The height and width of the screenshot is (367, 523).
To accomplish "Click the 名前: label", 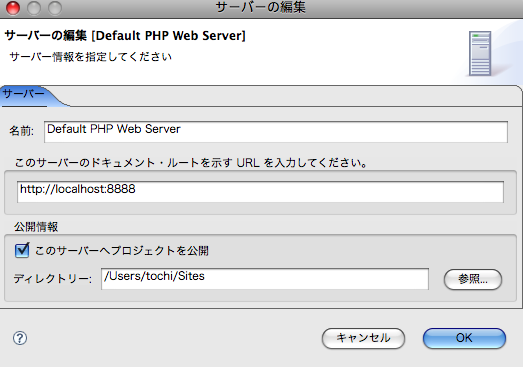I will (21, 131).
